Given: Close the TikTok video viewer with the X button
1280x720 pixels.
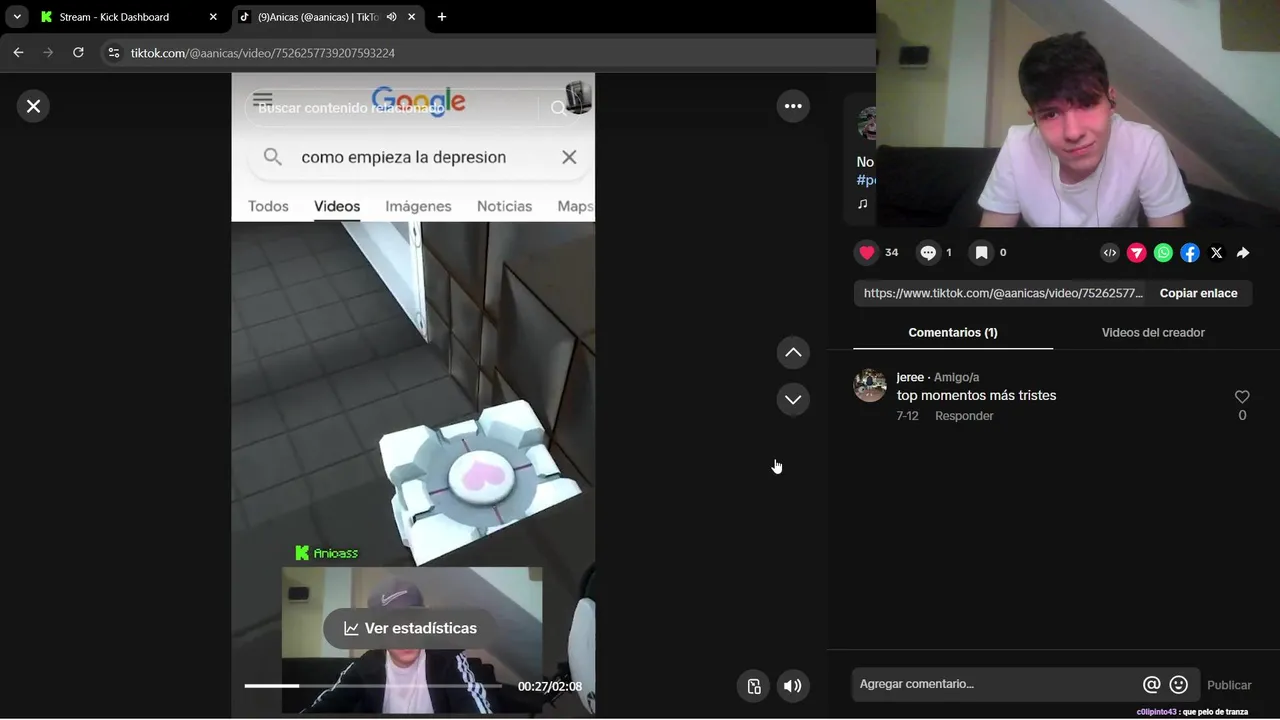Looking at the screenshot, I should pyautogui.click(x=33, y=106).
